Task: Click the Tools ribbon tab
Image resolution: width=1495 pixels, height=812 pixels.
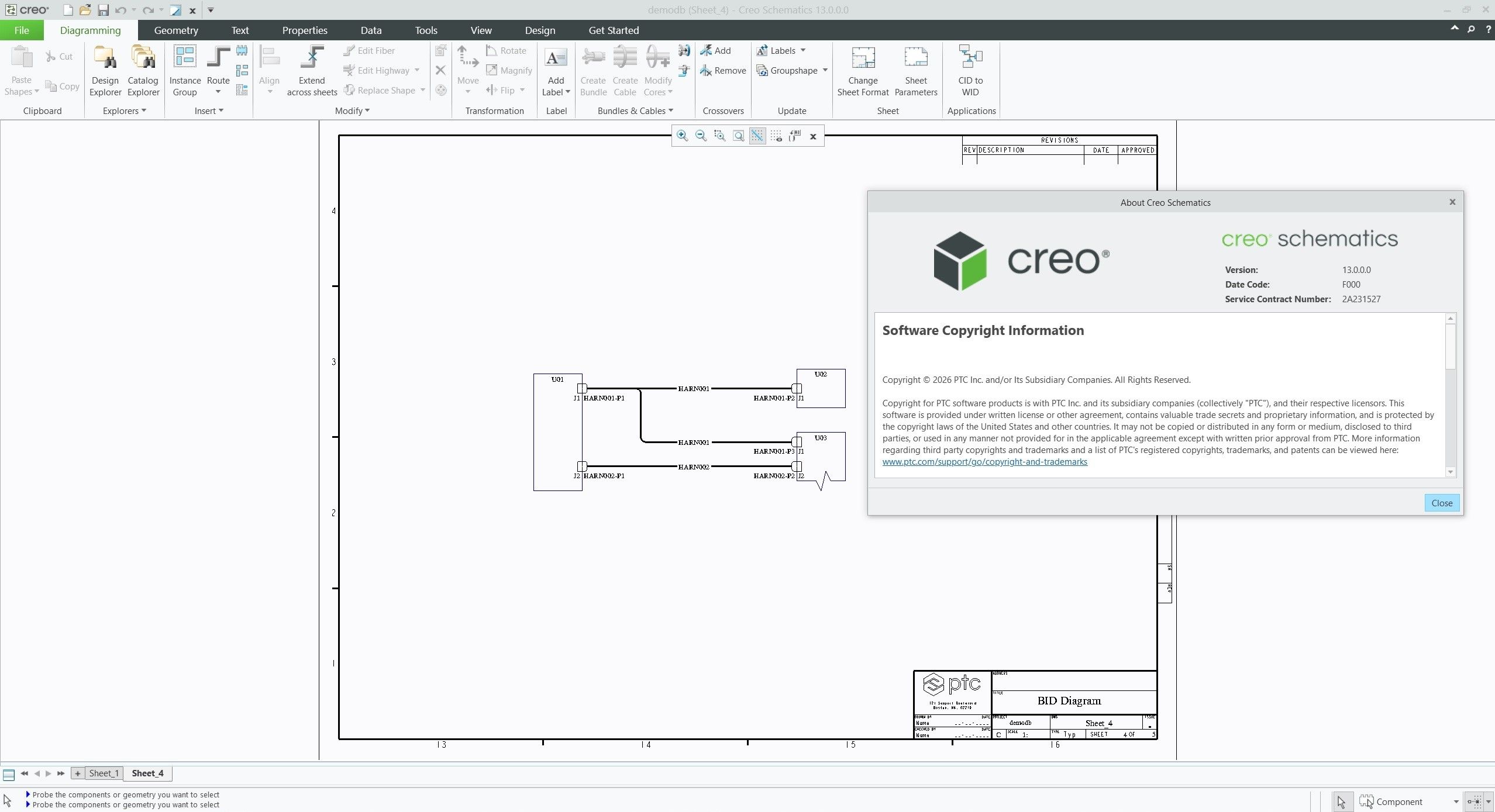Action: point(426,30)
